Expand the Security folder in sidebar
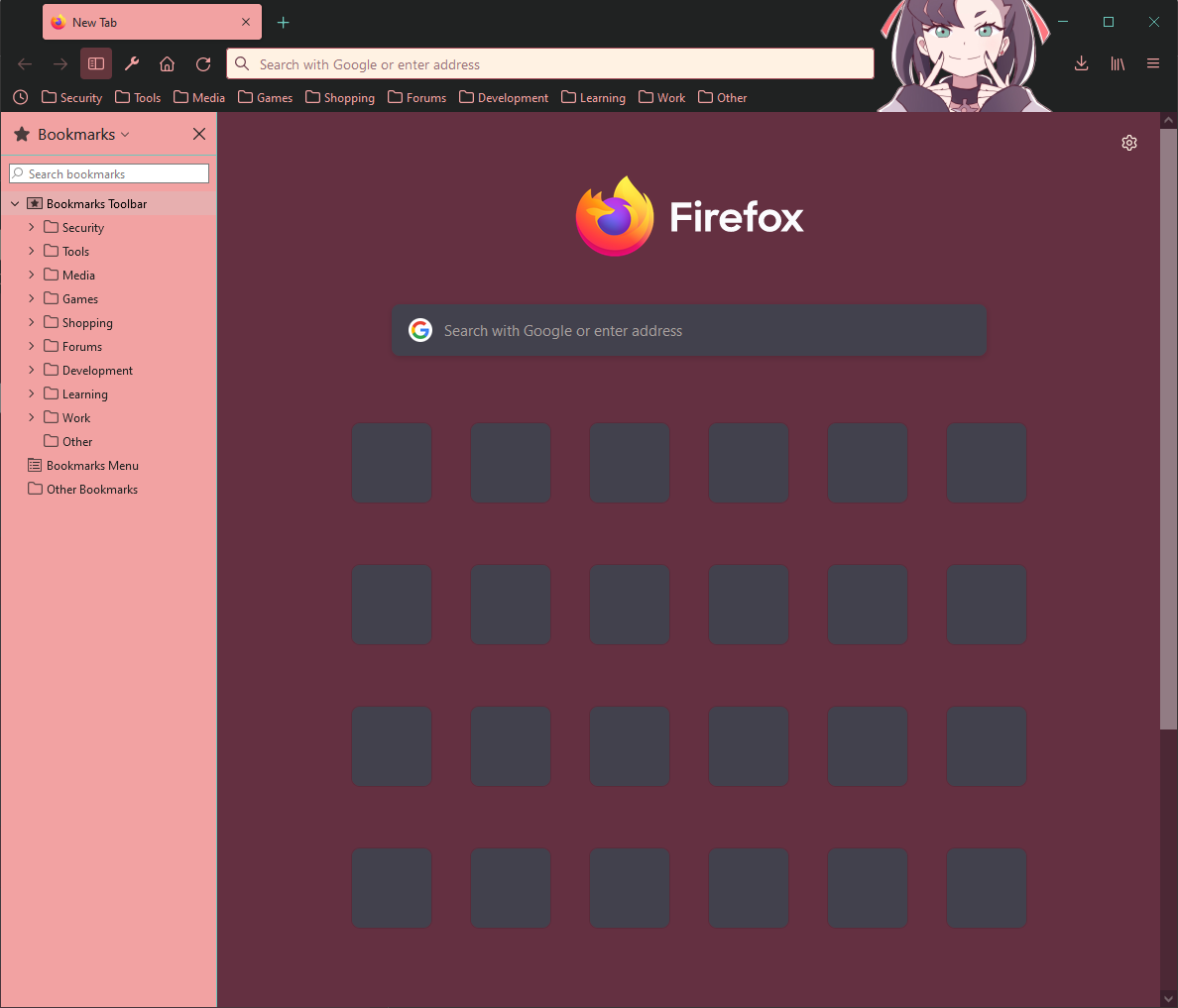 [x=31, y=227]
